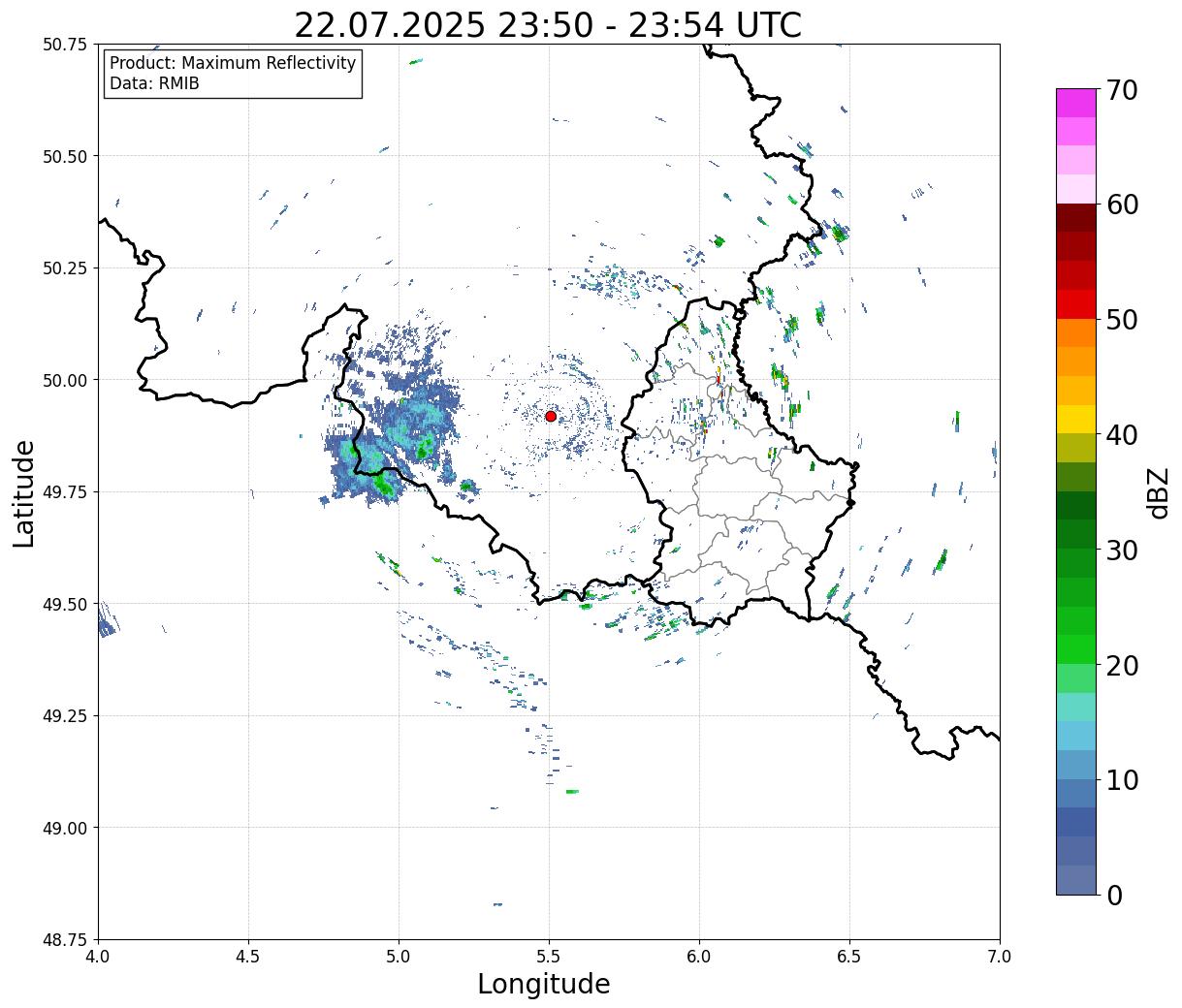The width and height of the screenshot is (1182, 1008).
Task: Click the plot title showing 22.07.2025 time
Action: 548,24
